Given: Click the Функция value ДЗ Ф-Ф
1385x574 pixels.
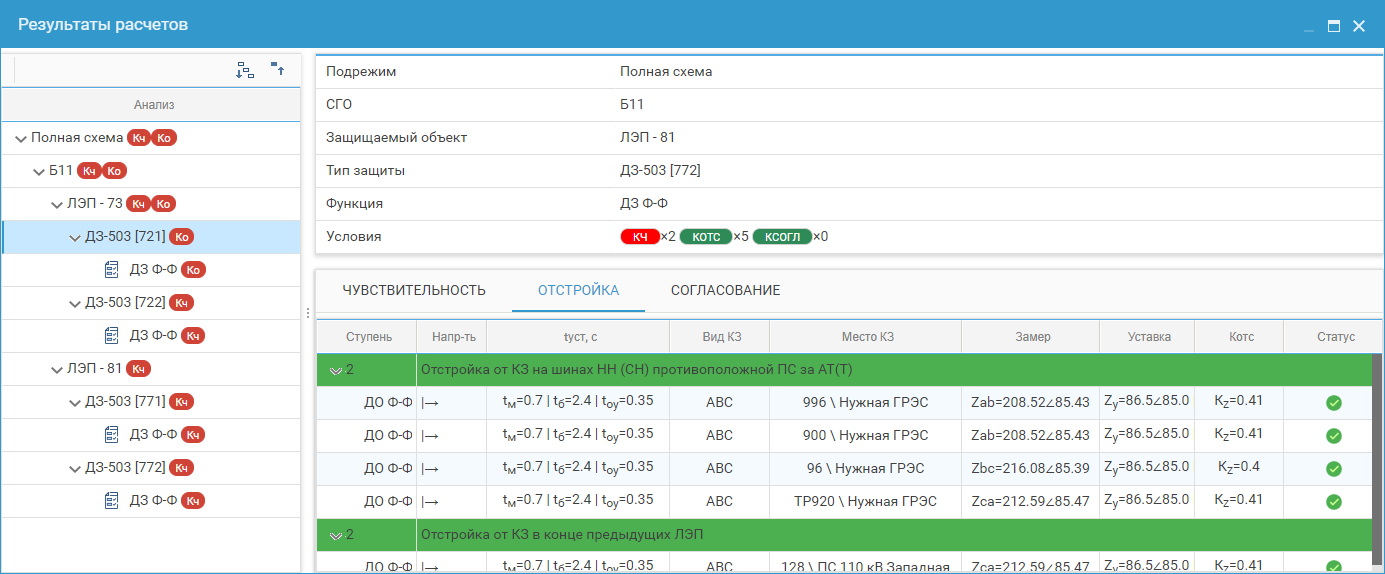Looking at the screenshot, I should pos(642,204).
